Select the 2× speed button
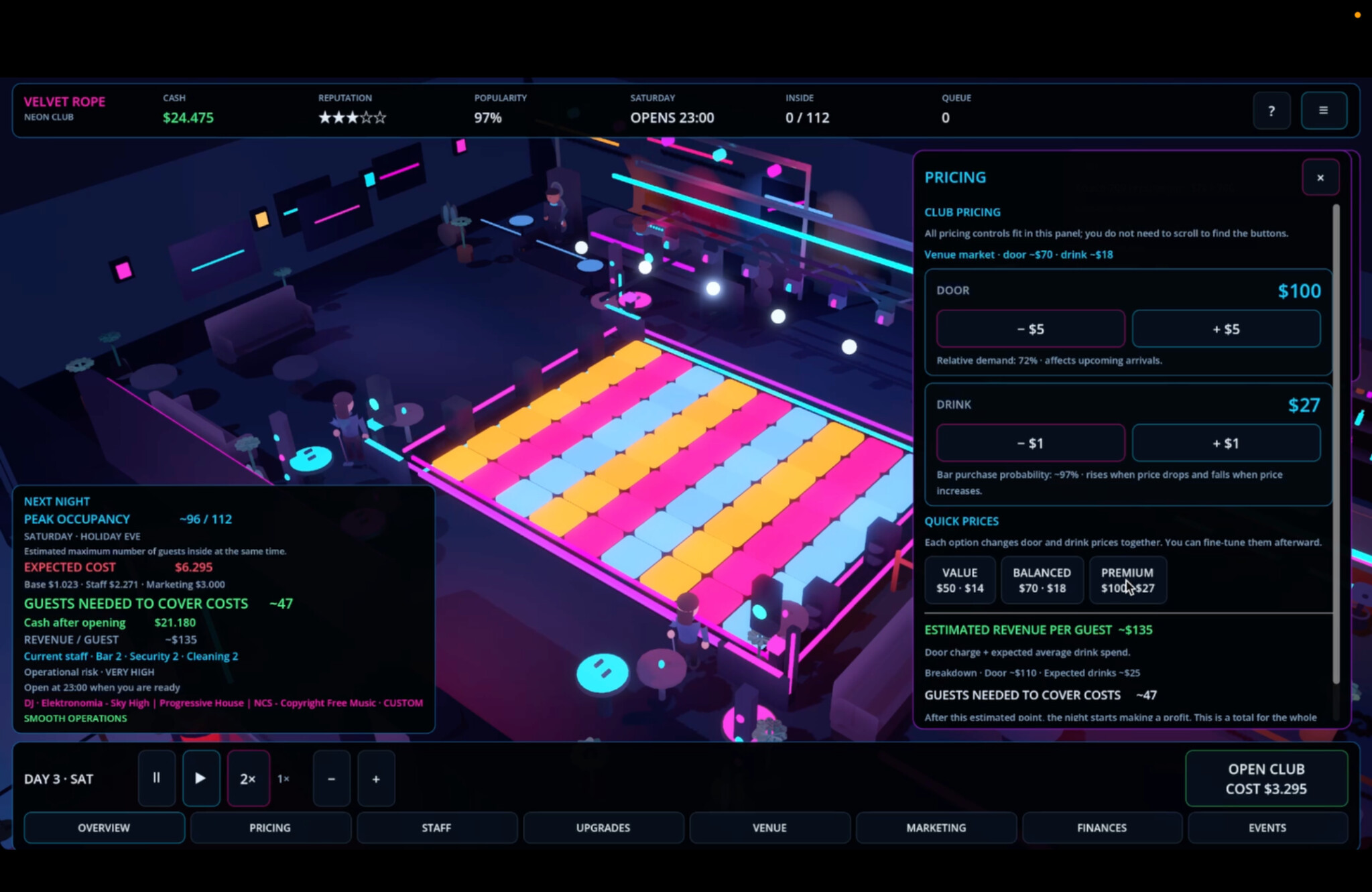1372x892 pixels. [248, 778]
